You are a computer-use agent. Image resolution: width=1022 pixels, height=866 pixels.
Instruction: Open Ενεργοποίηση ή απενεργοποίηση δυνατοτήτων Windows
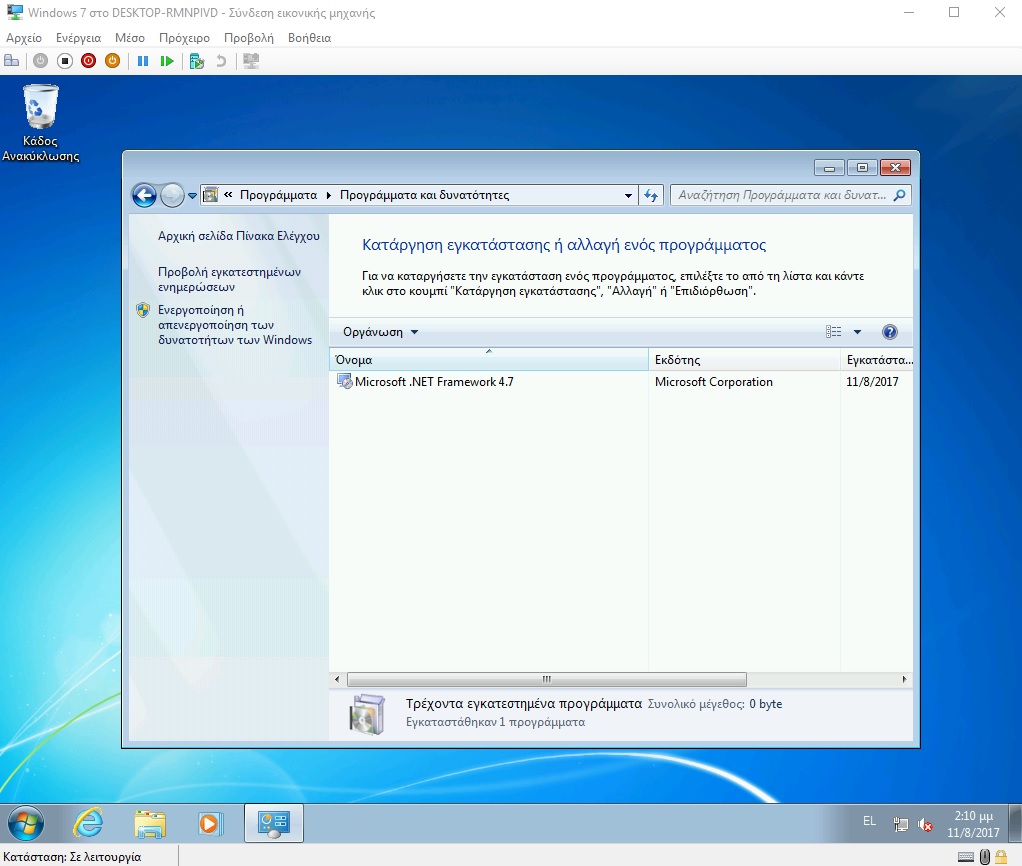tap(235, 325)
